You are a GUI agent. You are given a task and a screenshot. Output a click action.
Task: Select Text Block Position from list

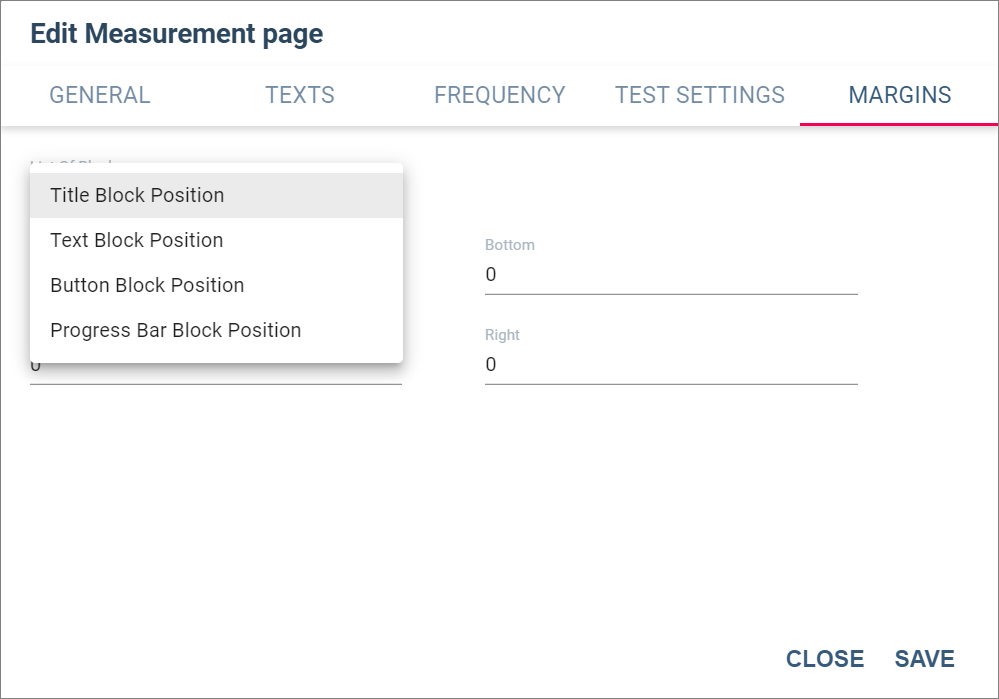click(x=216, y=240)
